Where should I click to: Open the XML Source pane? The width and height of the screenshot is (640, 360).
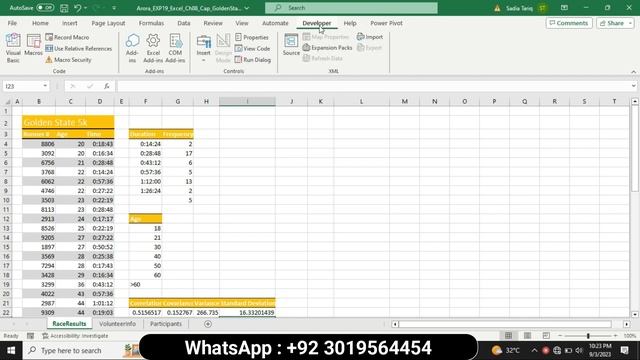tap(291, 45)
